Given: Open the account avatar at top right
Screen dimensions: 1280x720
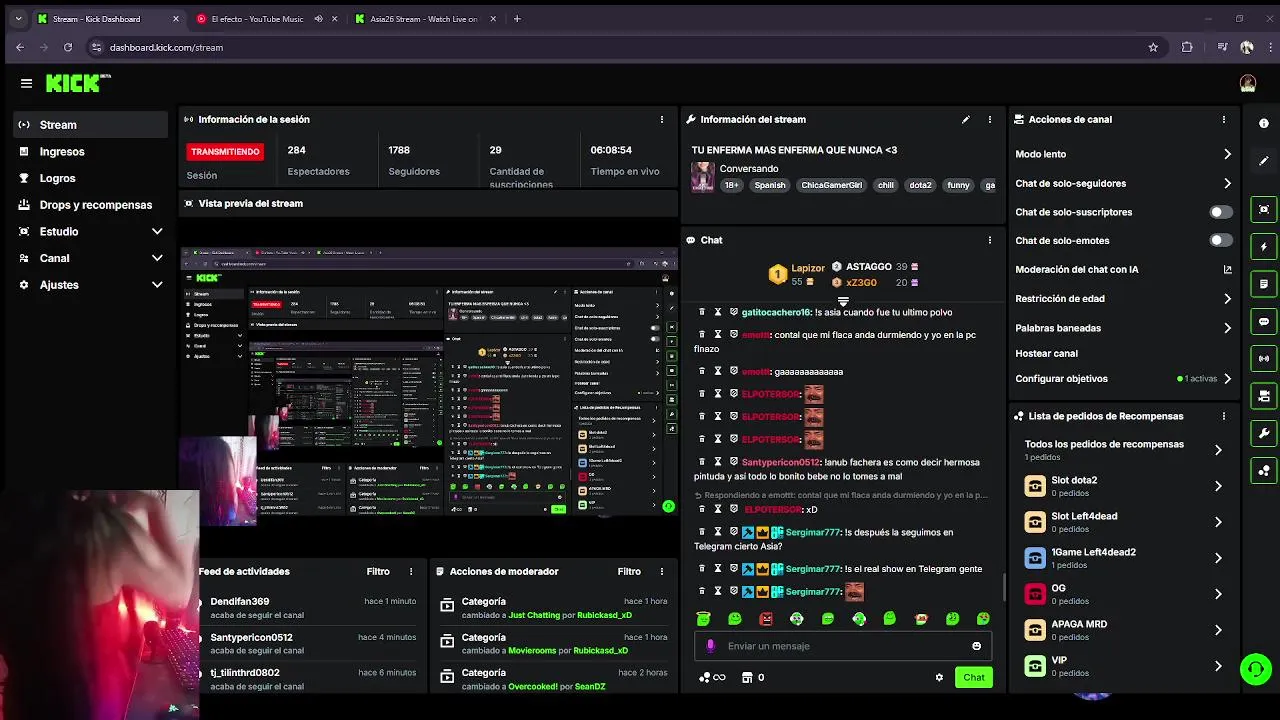Looking at the screenshot, I should click(1247, 84).
